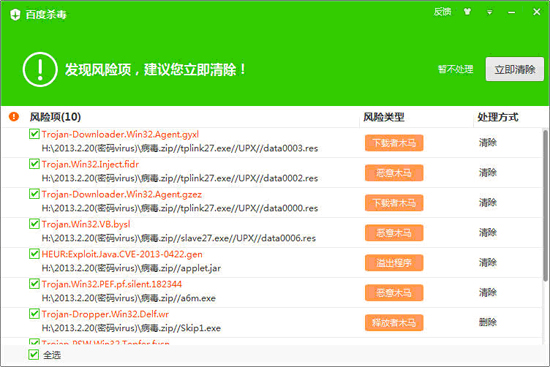Click 暂不处理 to skip handling

tap(455, 69)
